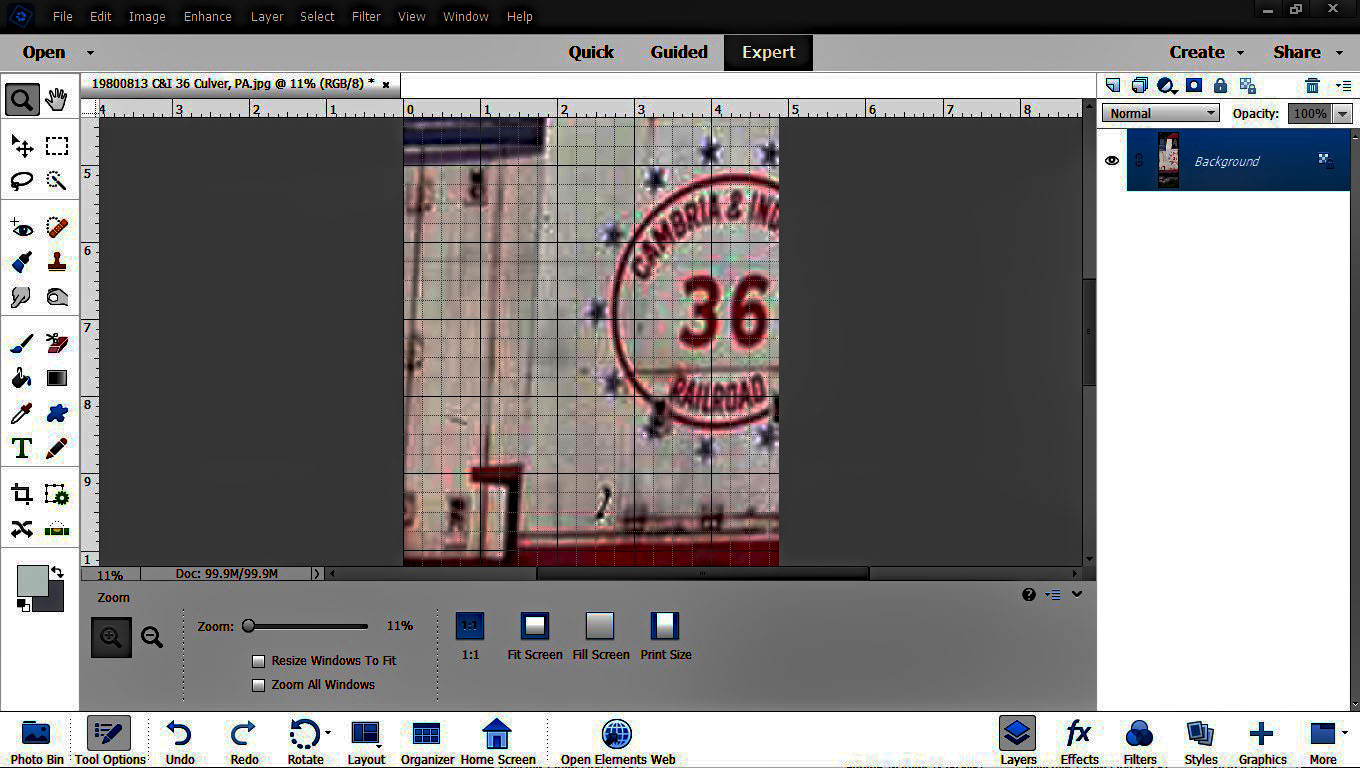
Task: Choose Zoom In mode in Tool Options
Action: coord(111,637)
